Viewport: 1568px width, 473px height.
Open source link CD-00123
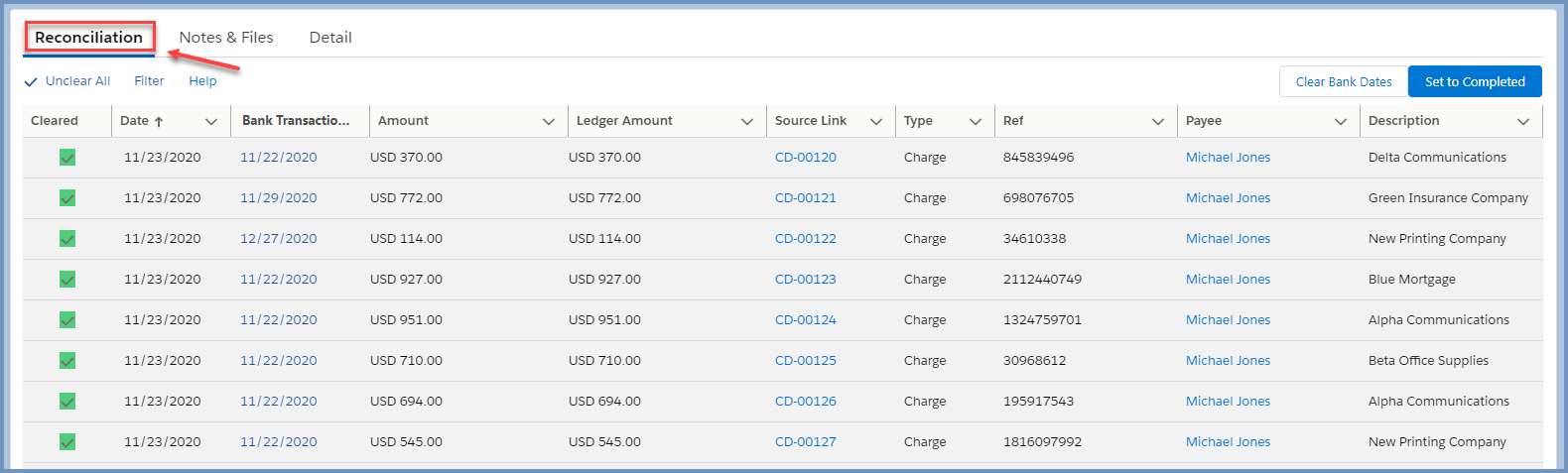(x=805, y=280)
